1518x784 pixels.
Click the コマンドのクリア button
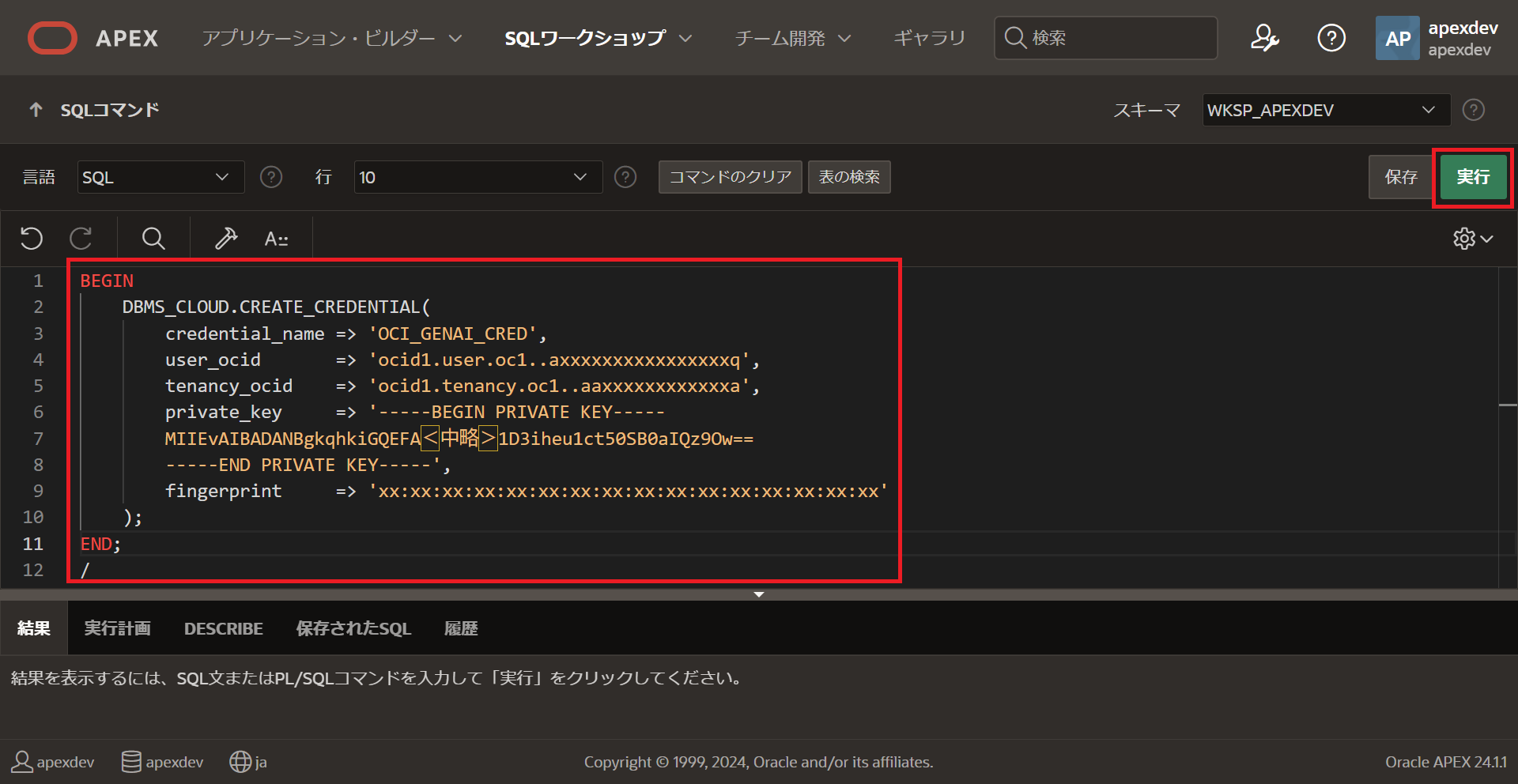(730, 177)
